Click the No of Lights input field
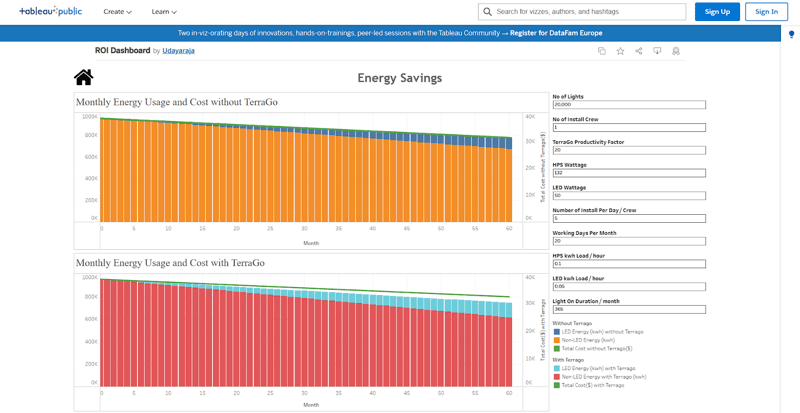Screen dimensions: 800x413 click(x=629, y=105)
